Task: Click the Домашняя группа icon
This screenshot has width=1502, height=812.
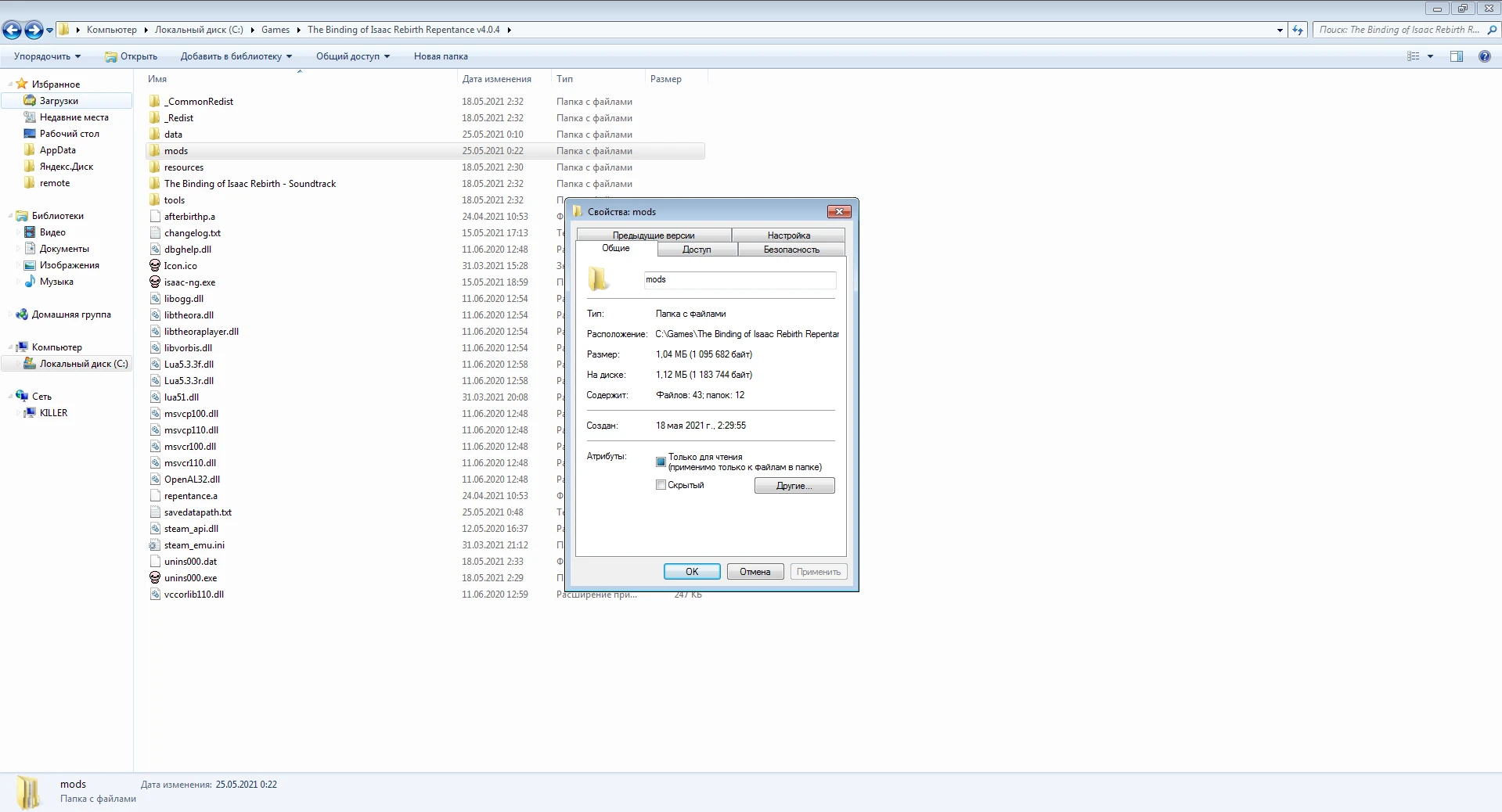Action: 22,314
